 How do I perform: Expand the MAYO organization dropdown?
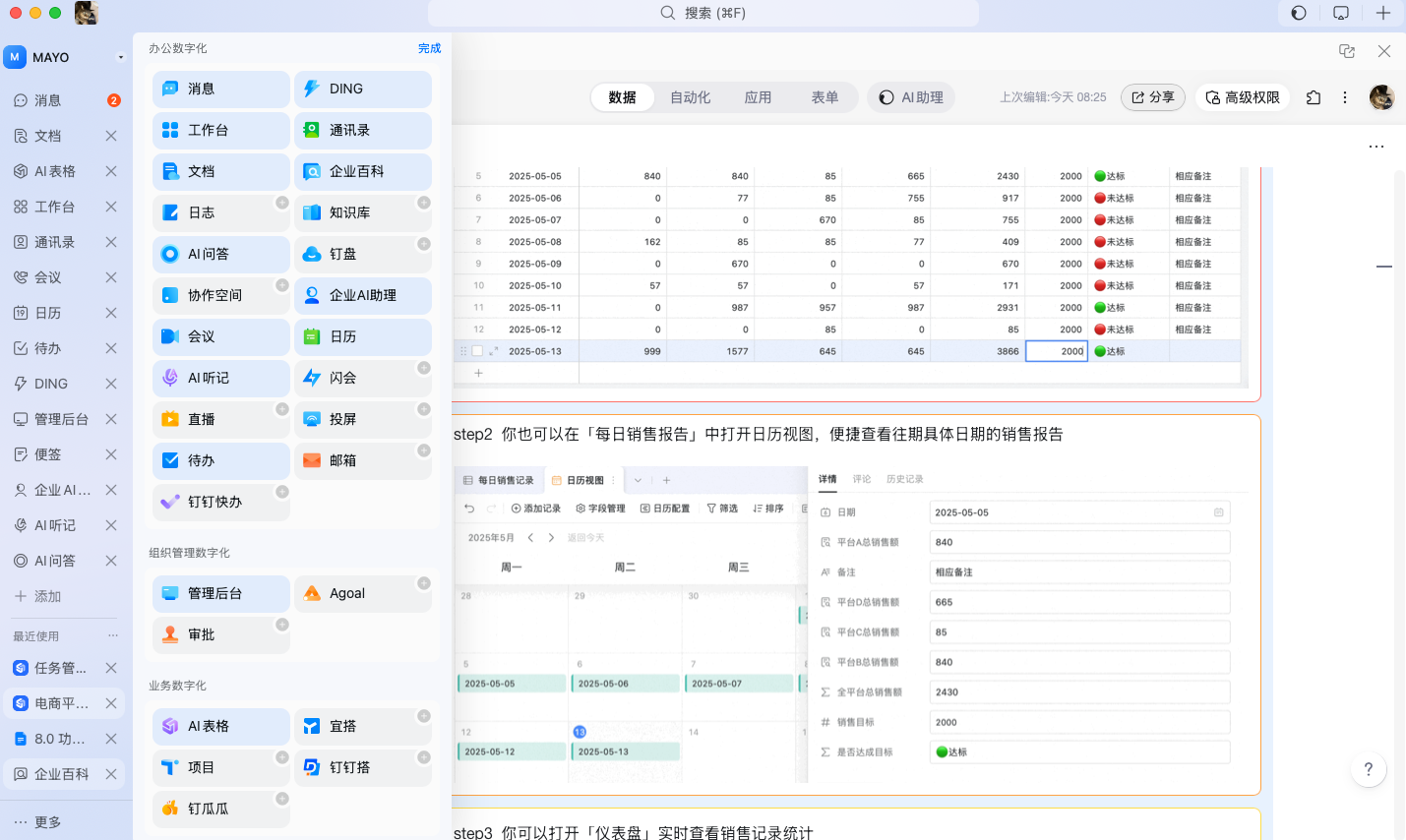[x=121, y=57]
